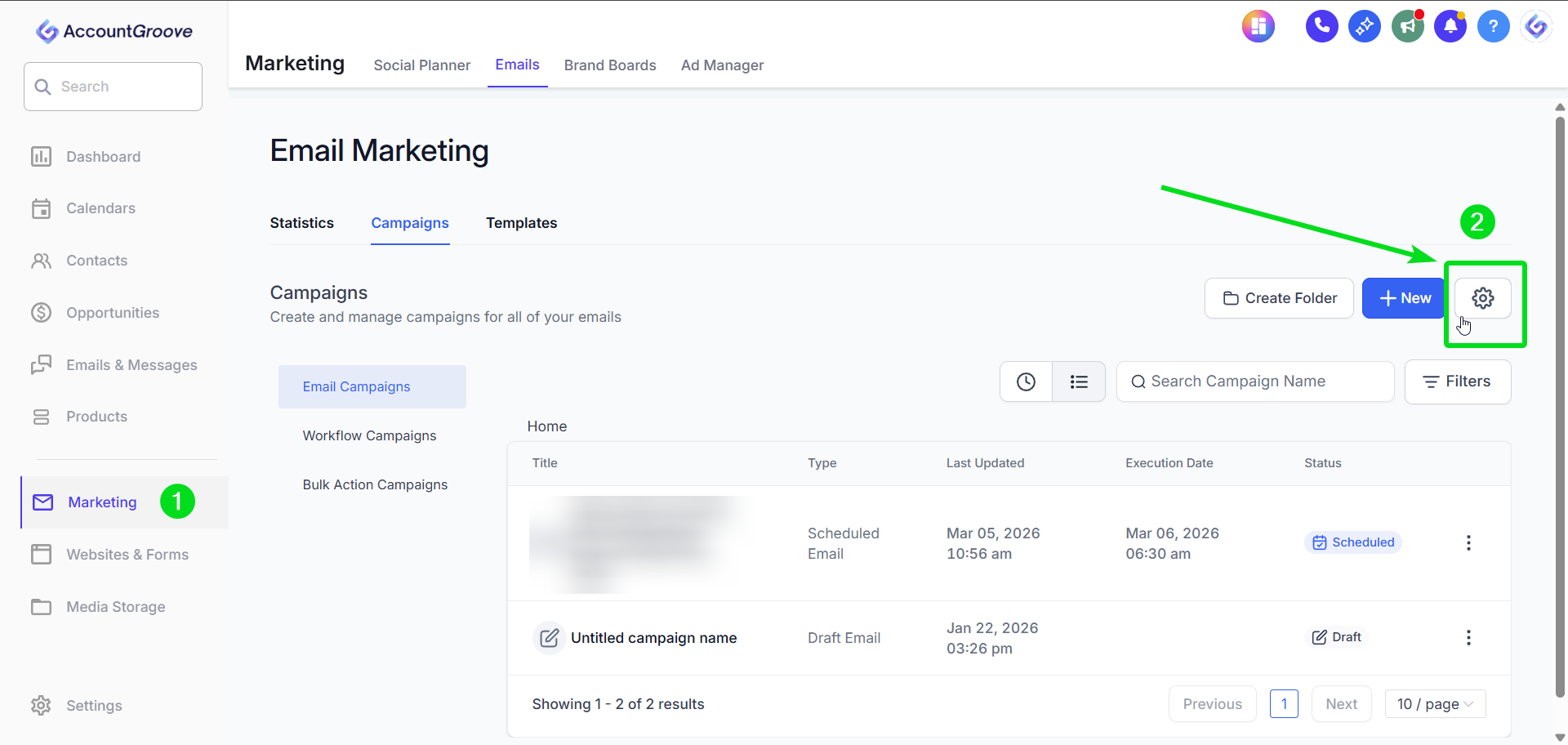
Task: Select the Emails tab
Action: [518, 65]
